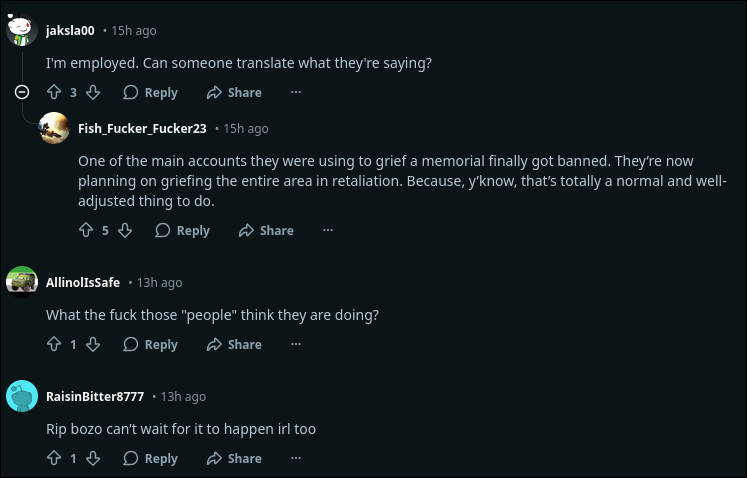The height and width of the screenshot is (478, 747).
Task: Share AllinolIsSafe's comment
Action: click(234, 344)
